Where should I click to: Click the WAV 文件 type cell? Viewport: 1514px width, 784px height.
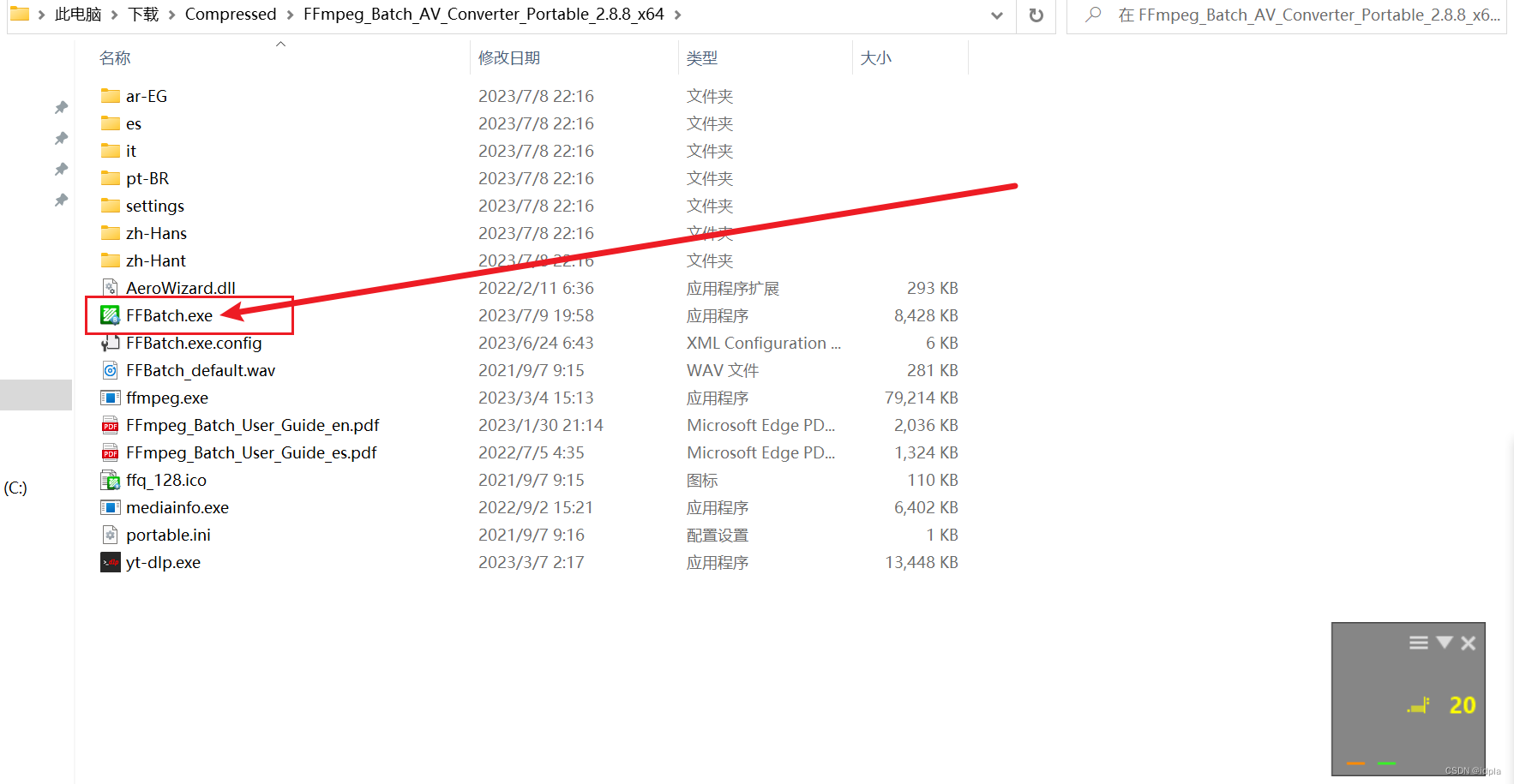(x=723, y=370)
